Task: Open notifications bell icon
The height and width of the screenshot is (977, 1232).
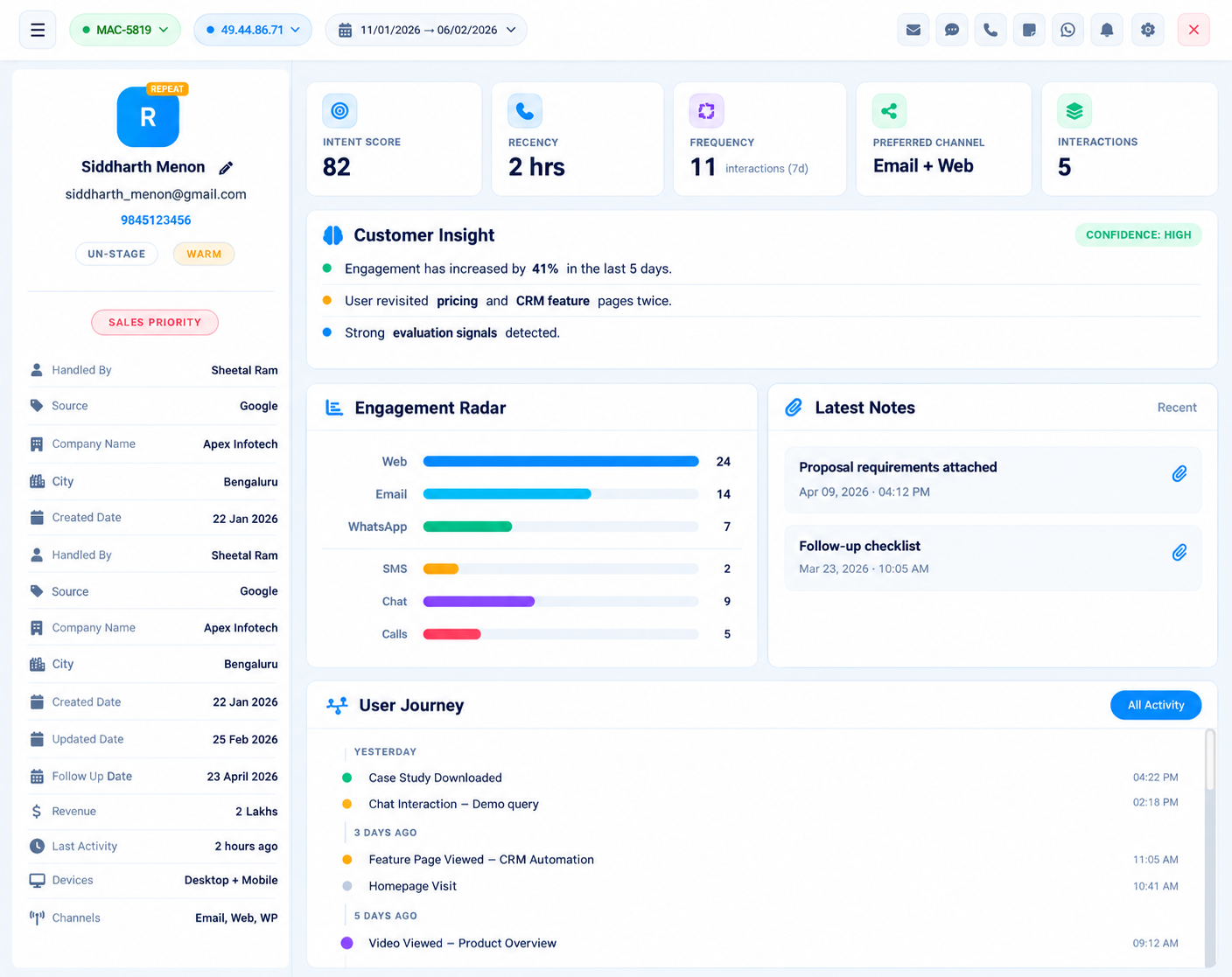Action: (1107, 30)
